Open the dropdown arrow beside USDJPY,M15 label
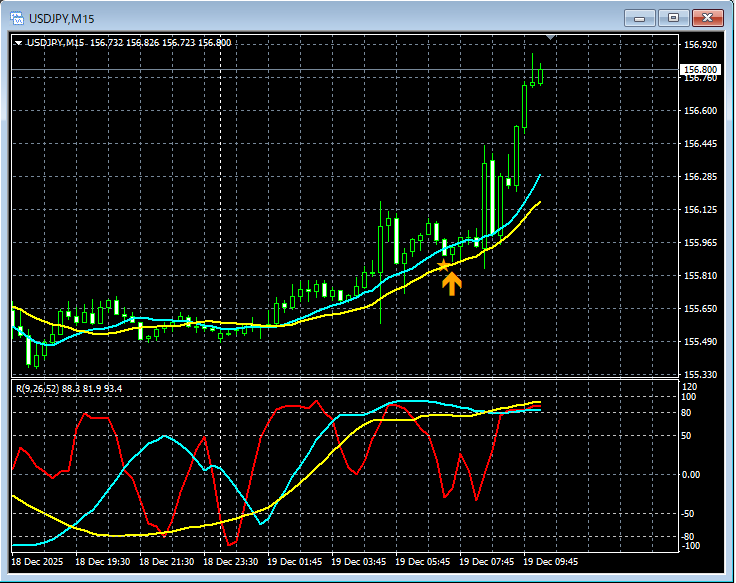 (18, 43)
